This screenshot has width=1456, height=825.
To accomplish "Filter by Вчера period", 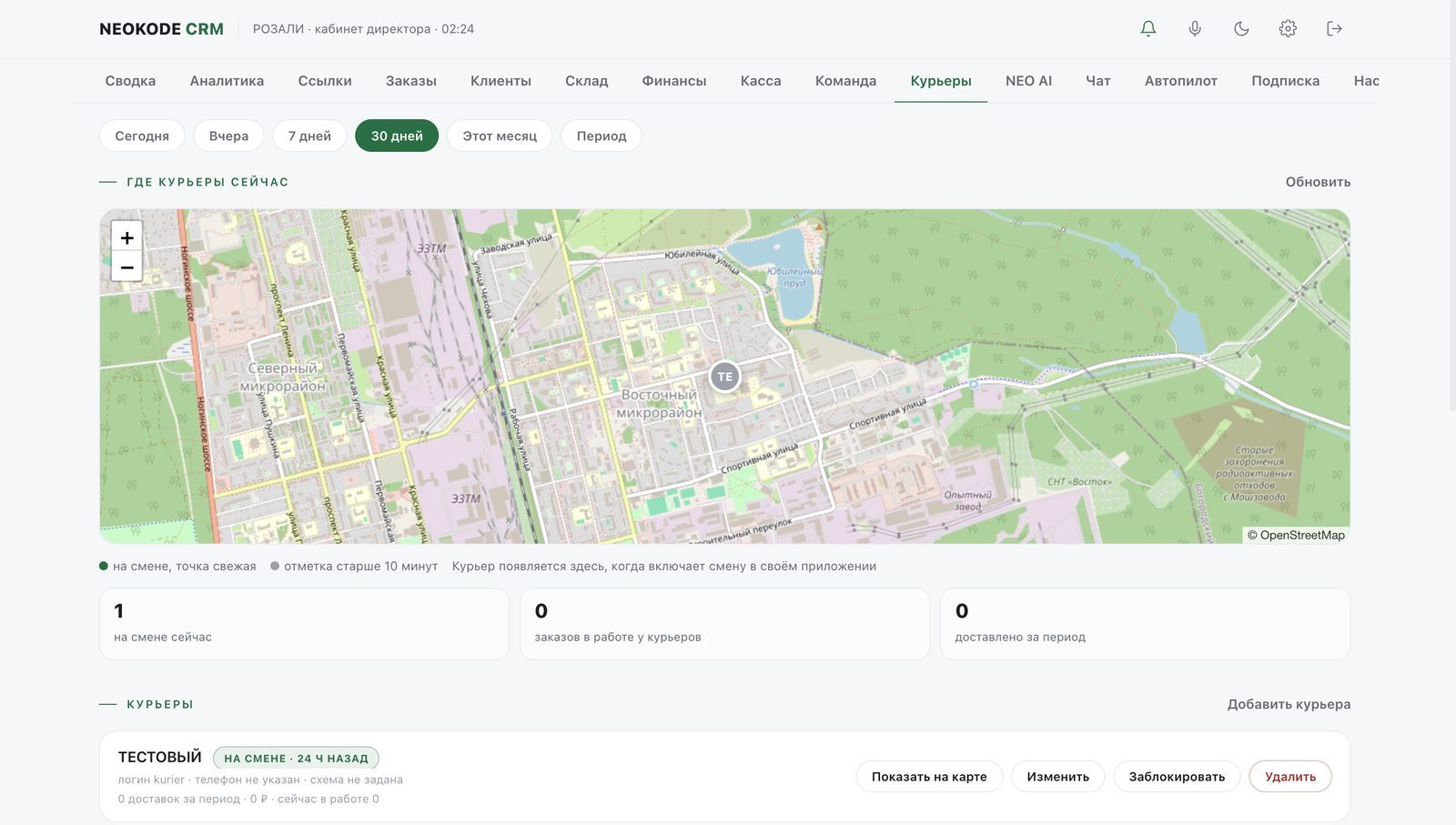I will 228,136.
